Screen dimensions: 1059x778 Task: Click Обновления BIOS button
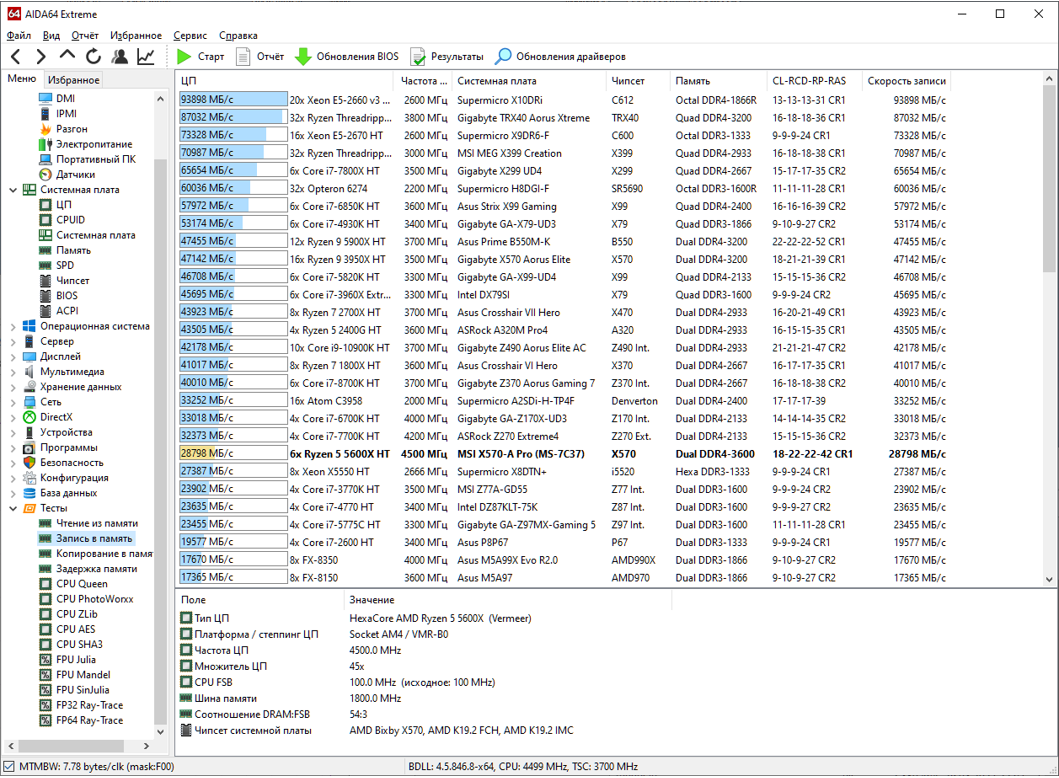[x=347, y=57]
